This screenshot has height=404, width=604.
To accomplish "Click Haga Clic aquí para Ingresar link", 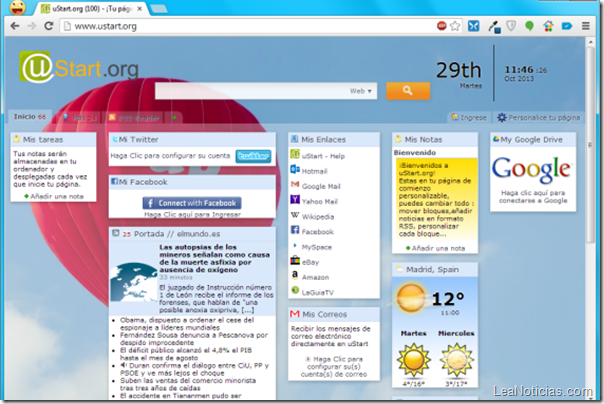I will tap(192, 215).
